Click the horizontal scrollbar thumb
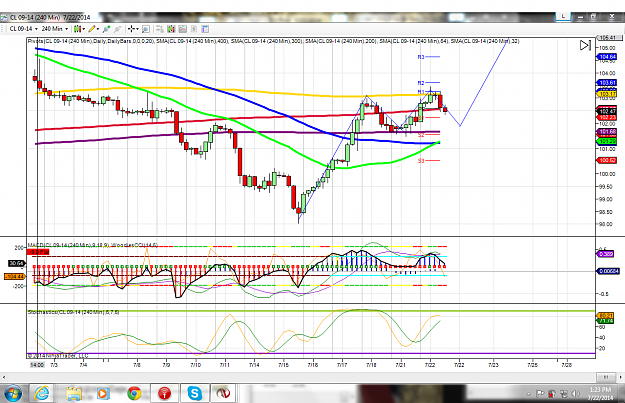Image resolution: width=625 pixels, height=403 pixels. 606,377
